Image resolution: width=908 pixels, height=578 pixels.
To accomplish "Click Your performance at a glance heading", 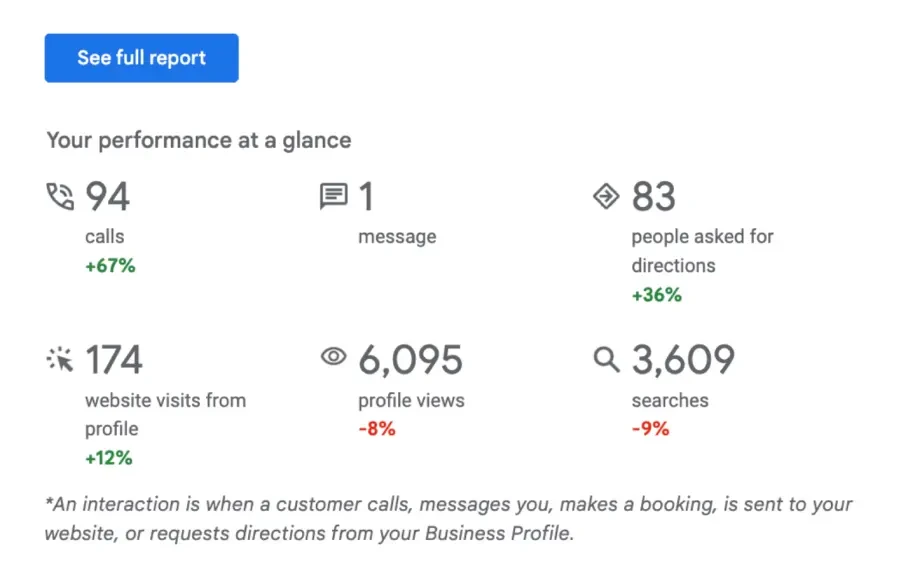I will [199, 140].
